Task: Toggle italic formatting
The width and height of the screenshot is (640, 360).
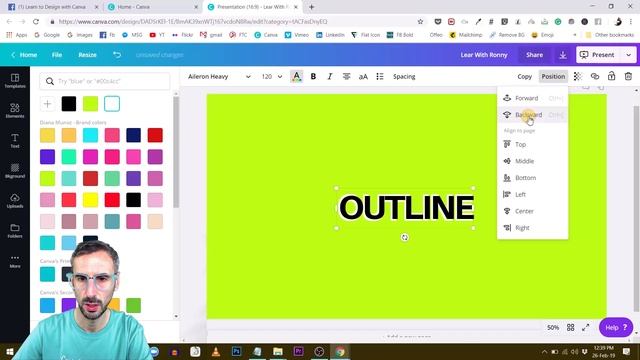Action: pyautogui.click(x=330, y=76)
